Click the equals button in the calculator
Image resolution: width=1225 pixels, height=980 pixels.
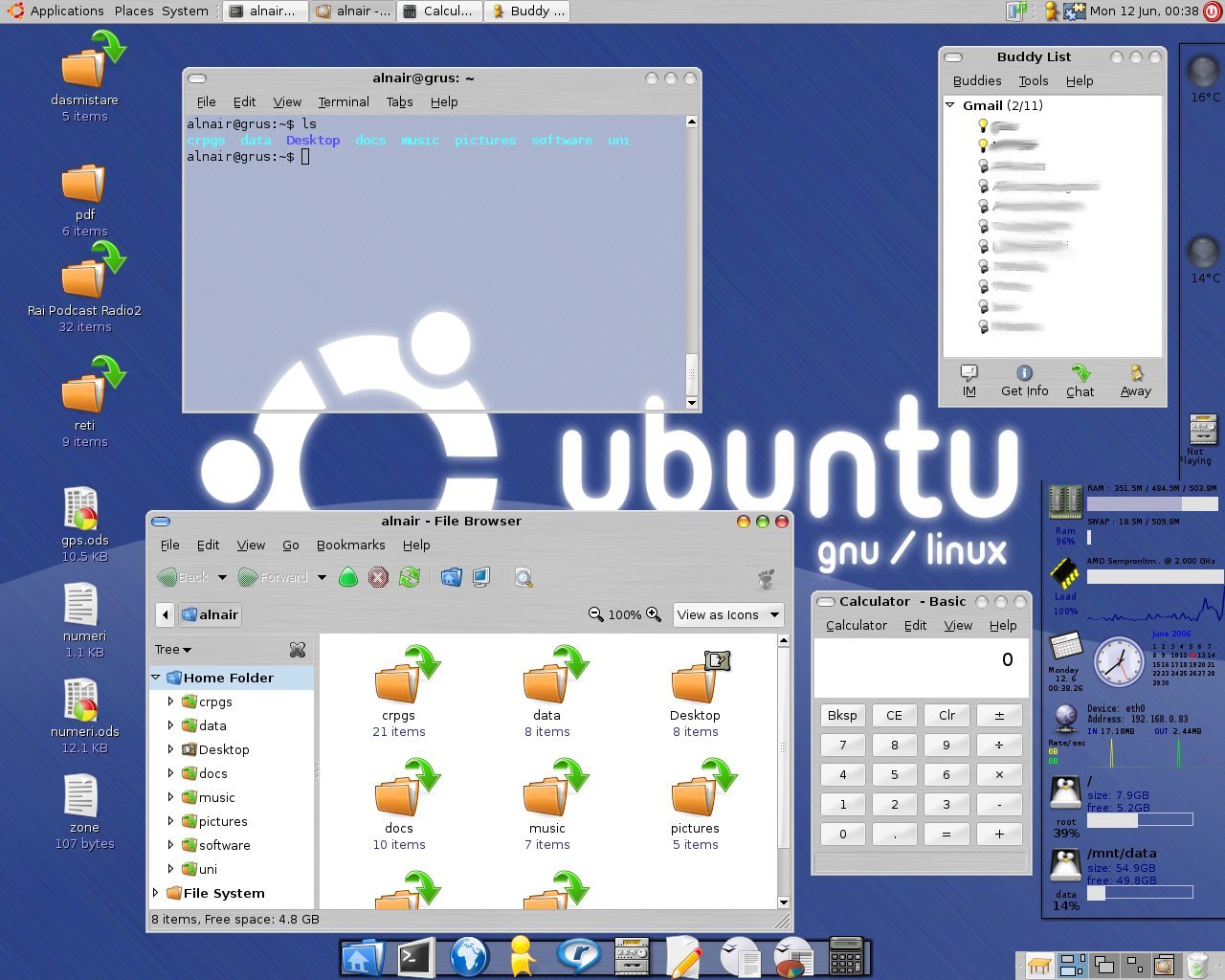947,834
